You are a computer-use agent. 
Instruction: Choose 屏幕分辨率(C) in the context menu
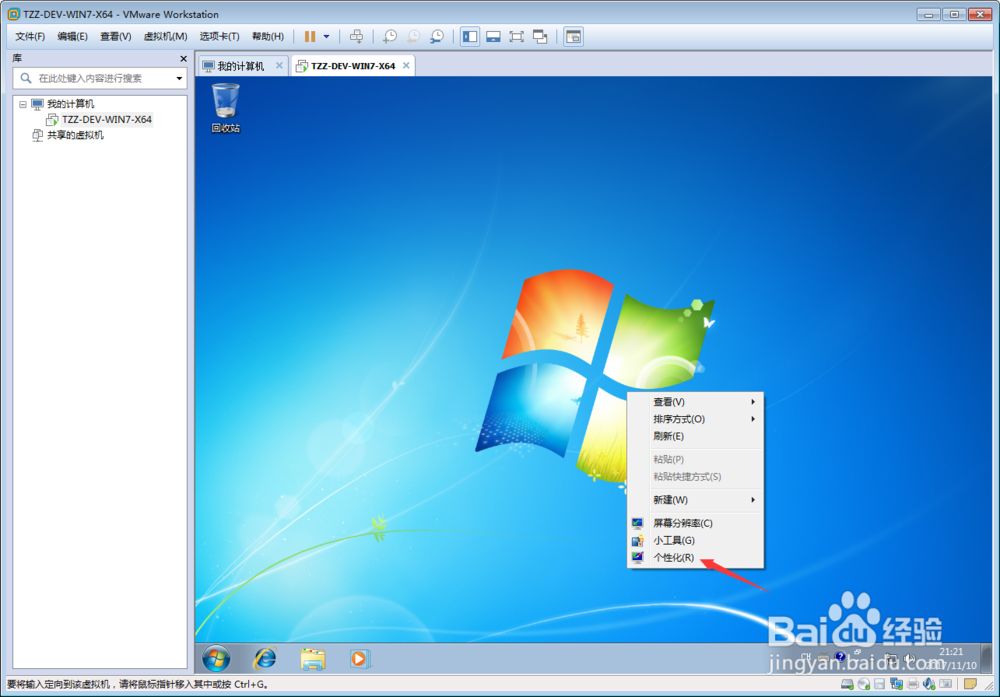point(696,523)
